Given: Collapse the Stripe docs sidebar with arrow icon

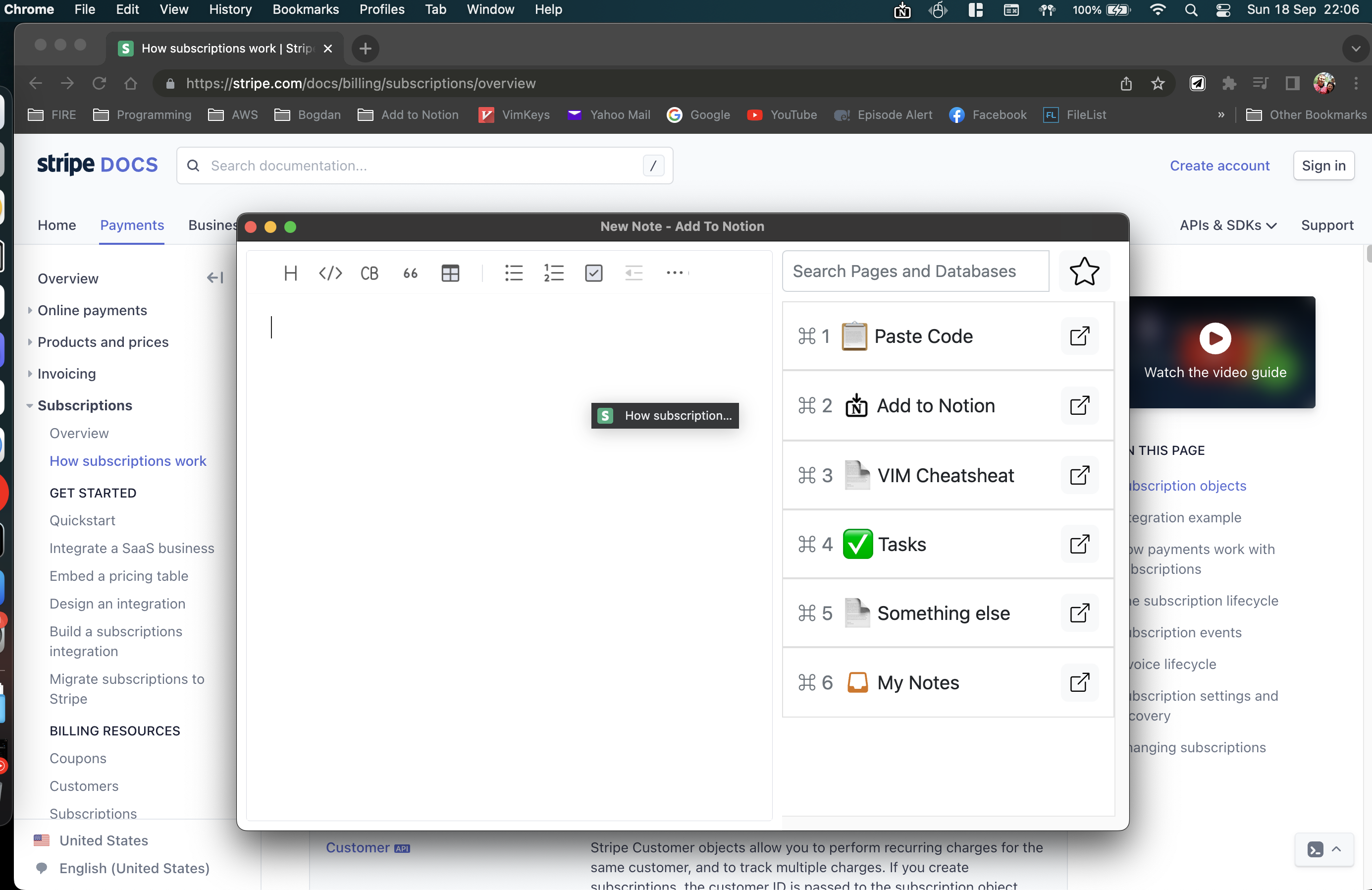Looking at the screenshot, I should point(215,278).
